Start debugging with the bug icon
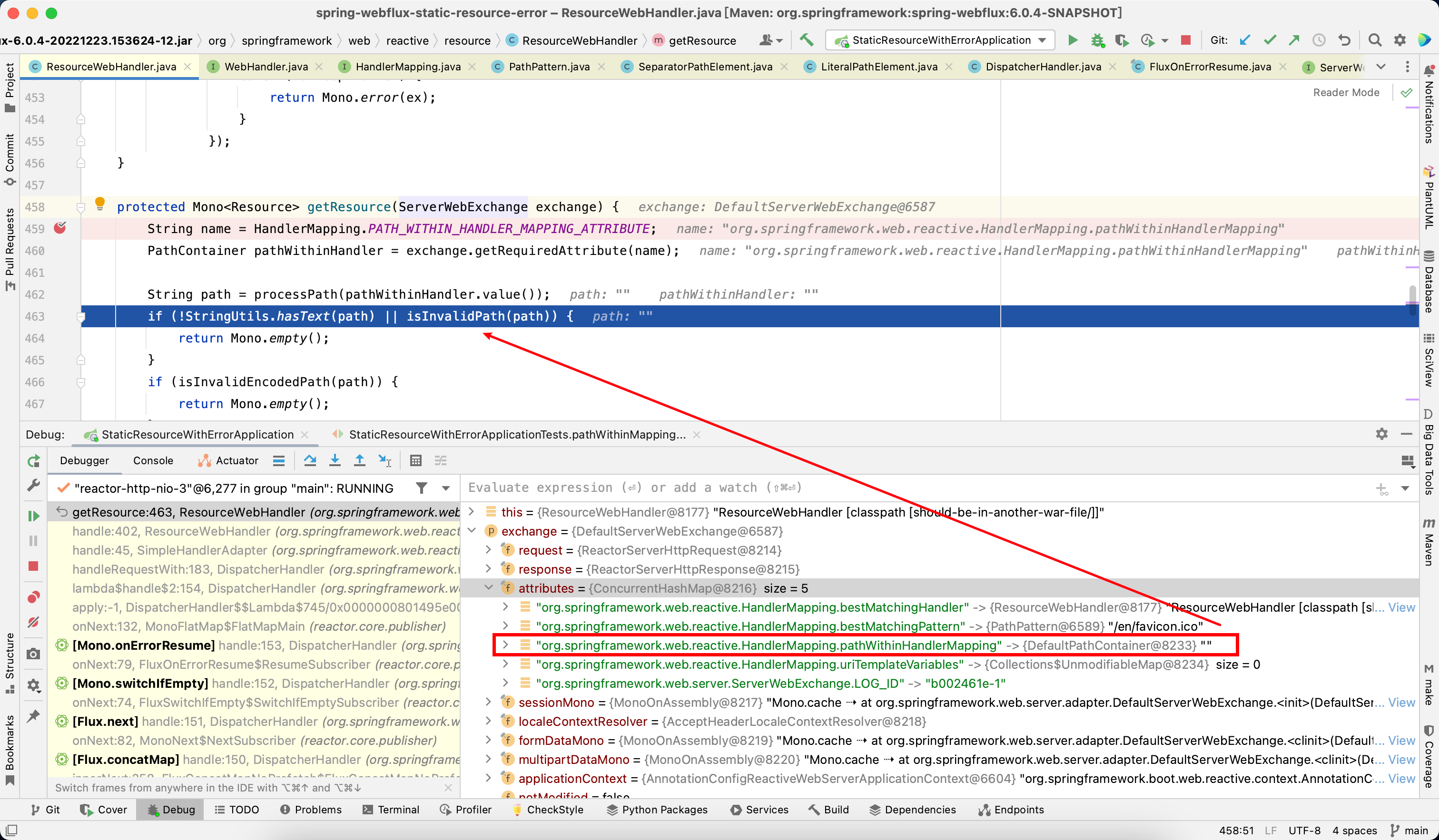This screenshot has height=840, width=1439. point(1097,40)
